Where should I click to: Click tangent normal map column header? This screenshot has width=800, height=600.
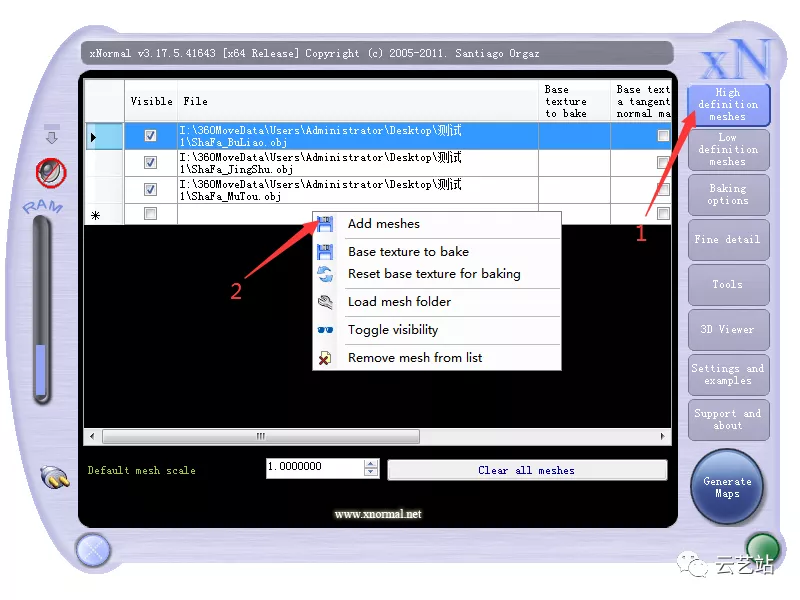tap(641, 101)
